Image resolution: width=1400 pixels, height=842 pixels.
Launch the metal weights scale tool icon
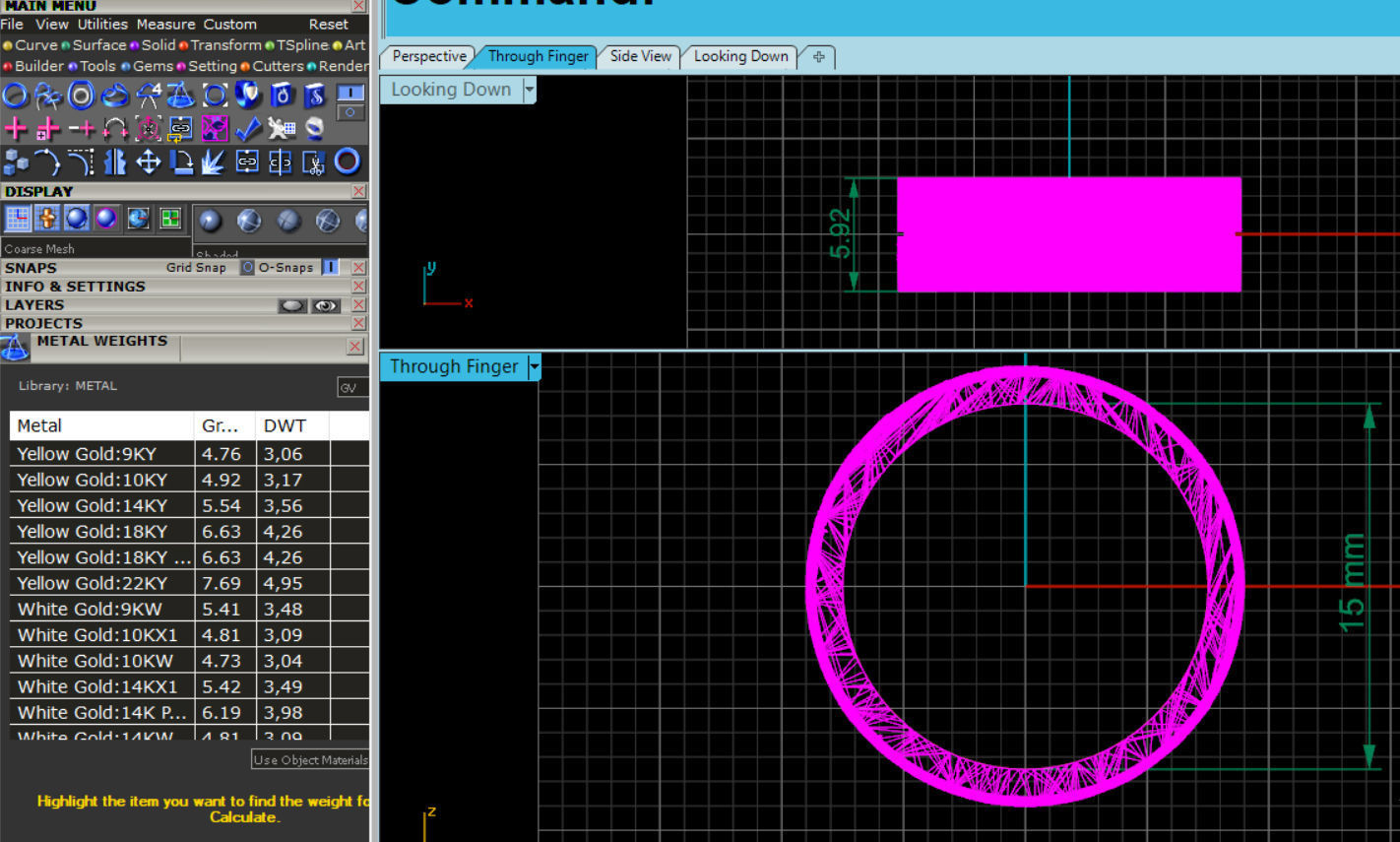(x=181, y=96)
